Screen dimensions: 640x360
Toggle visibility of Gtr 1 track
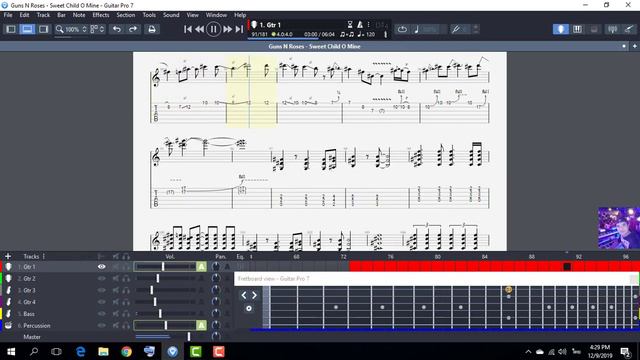101,267
